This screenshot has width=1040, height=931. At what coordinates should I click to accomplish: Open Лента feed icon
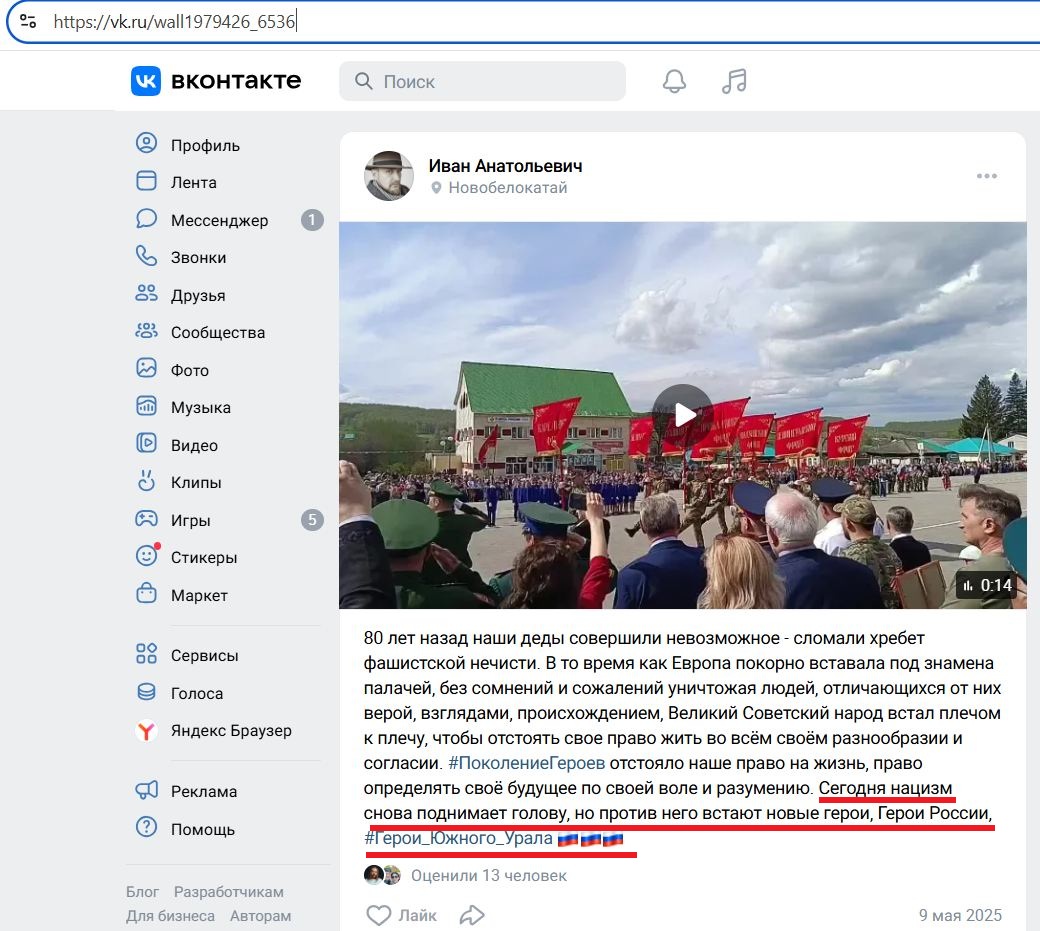pos(147,181)
